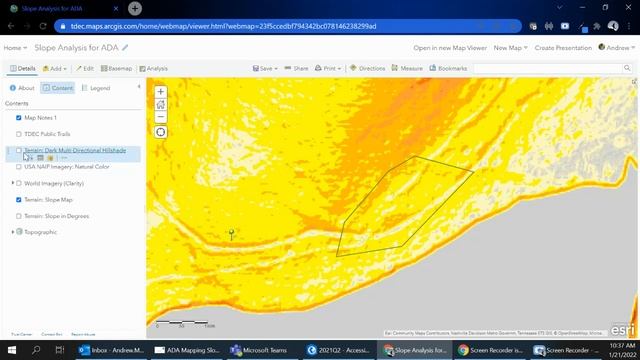Expand the Topographic basemap group
Image resolution: width=640 pixels, height=360 pixels.
point(12,232)
